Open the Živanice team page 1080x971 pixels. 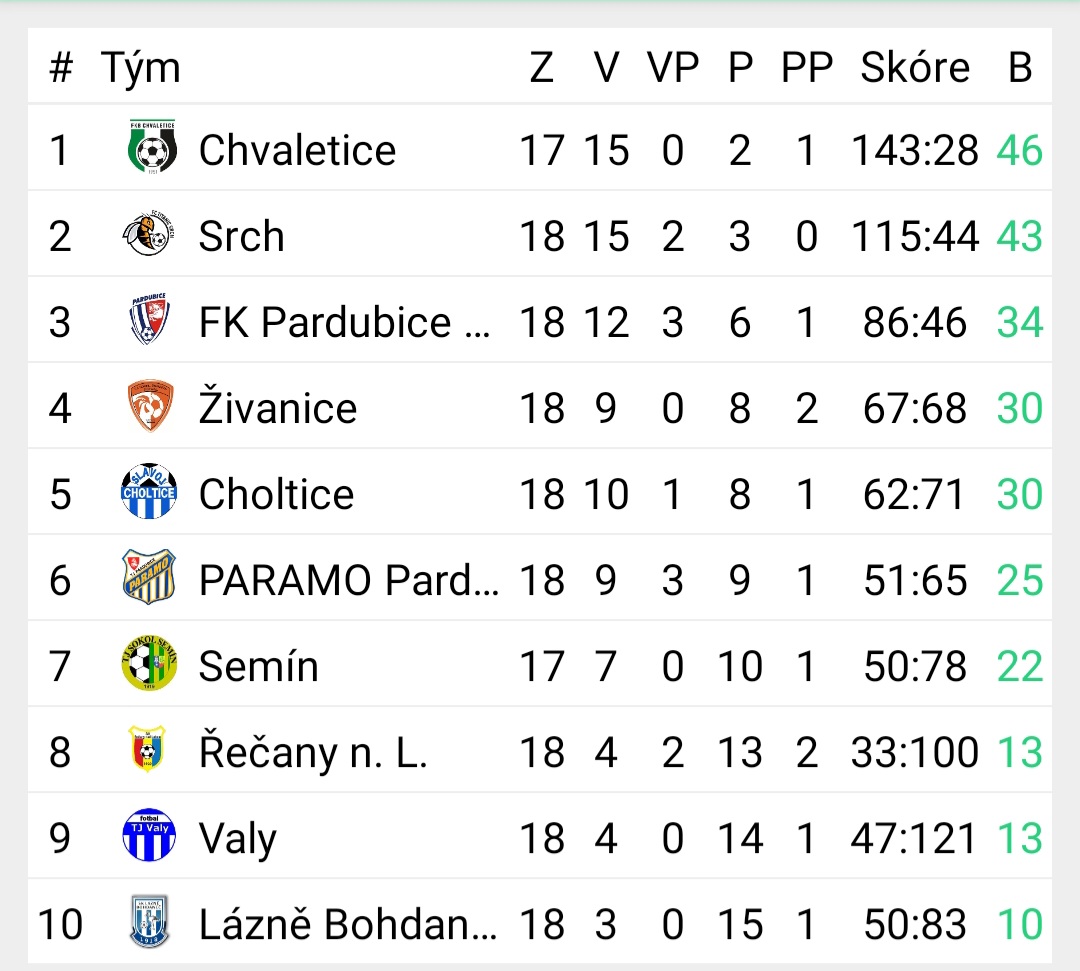point(278,407)
